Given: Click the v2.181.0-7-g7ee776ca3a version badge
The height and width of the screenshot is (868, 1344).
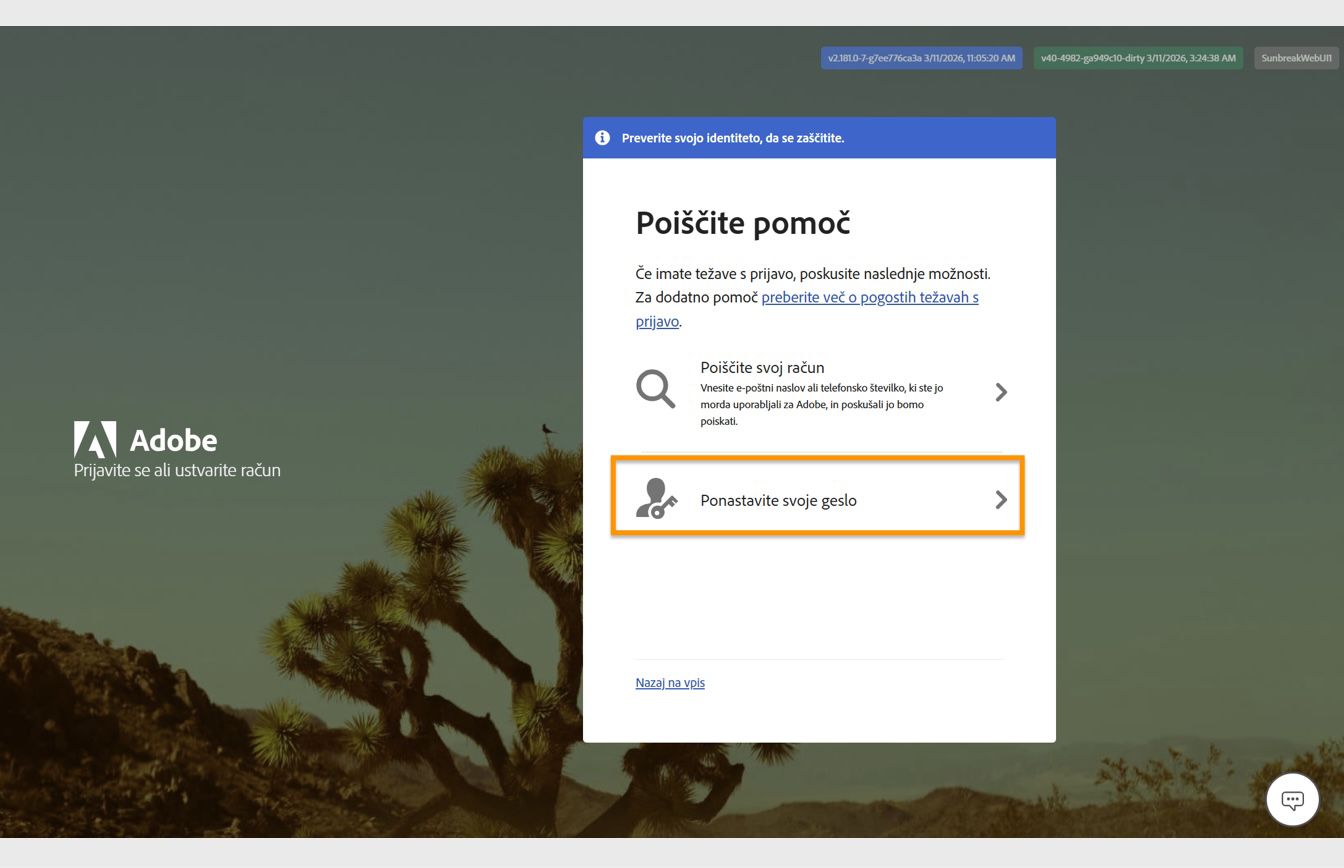Looking at the screenshot, I should [920, 57].
